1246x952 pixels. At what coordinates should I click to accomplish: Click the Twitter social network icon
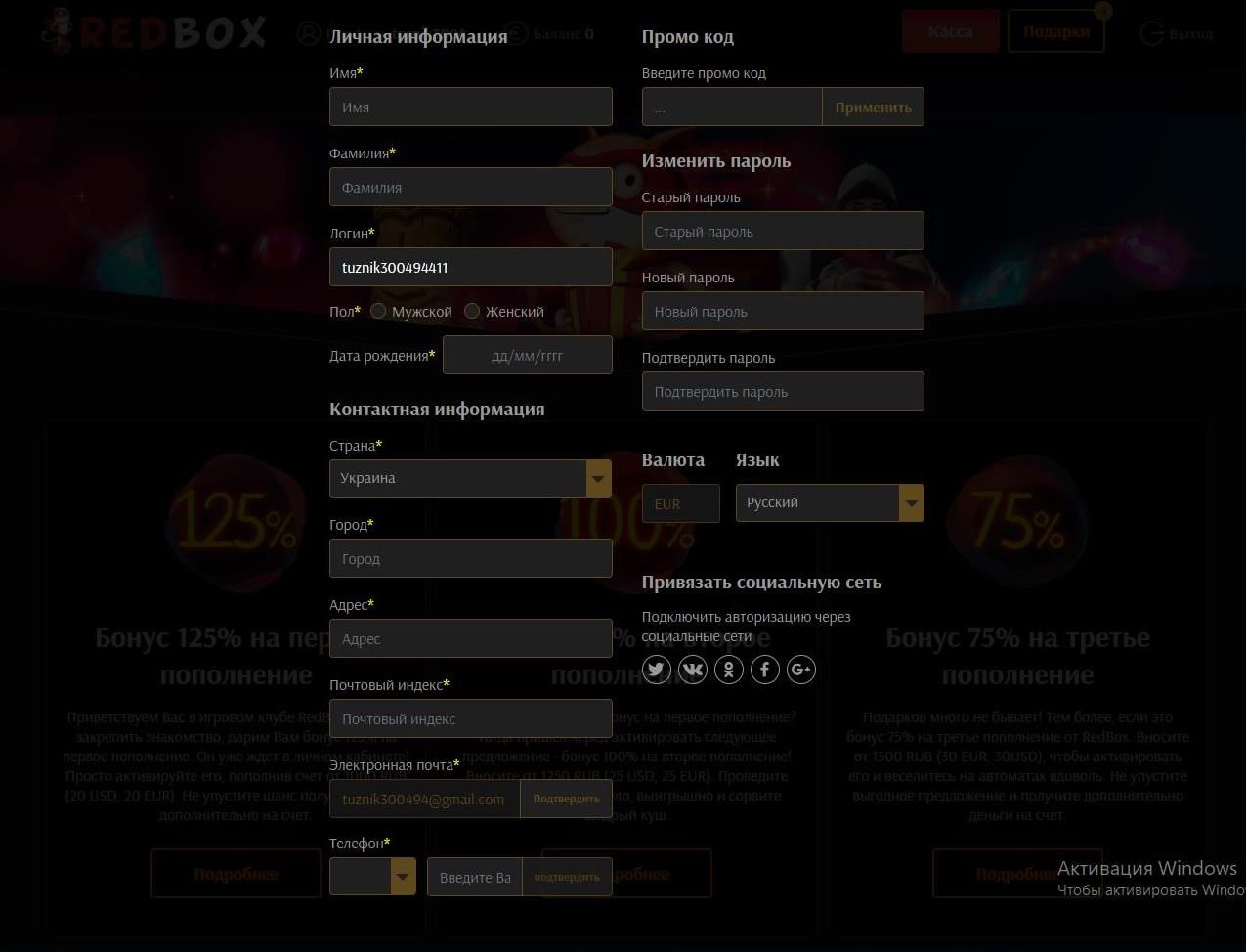[x=656, y=670]
